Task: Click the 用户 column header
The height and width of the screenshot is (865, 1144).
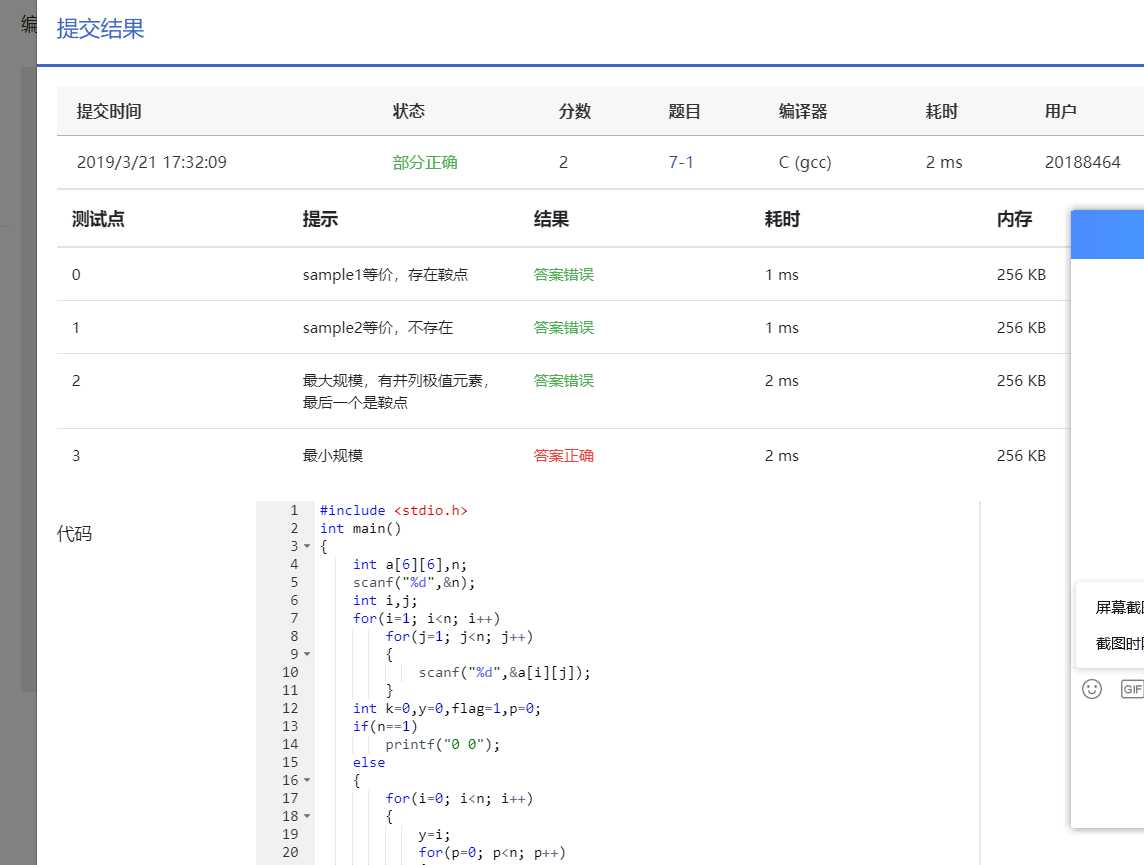Action: (x=1061, y=111)
